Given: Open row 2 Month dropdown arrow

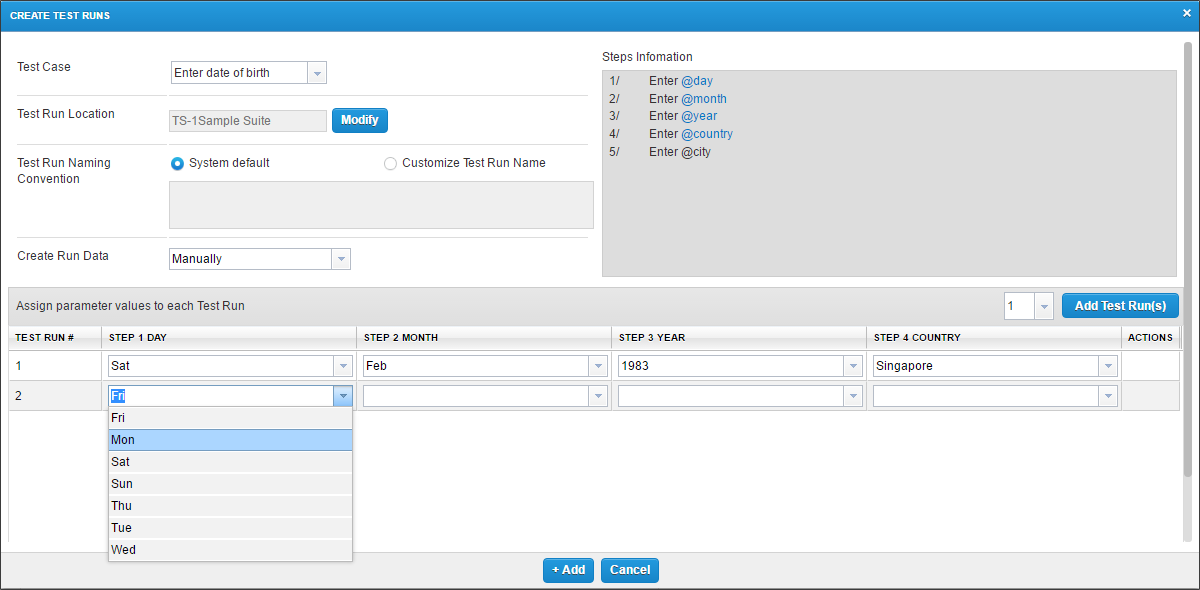Looking at the screenshot, I should coord(598,396).
